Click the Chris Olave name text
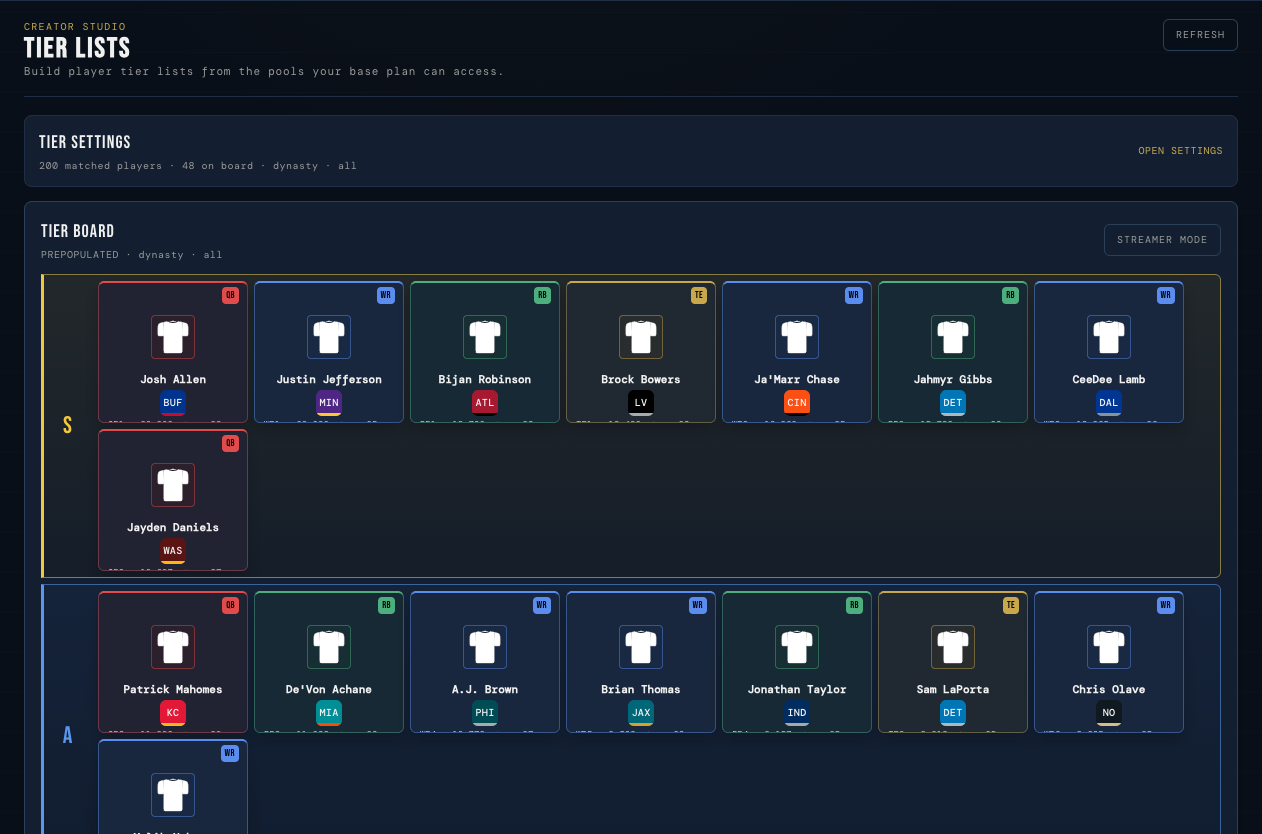 click(x=1109, y=689)
